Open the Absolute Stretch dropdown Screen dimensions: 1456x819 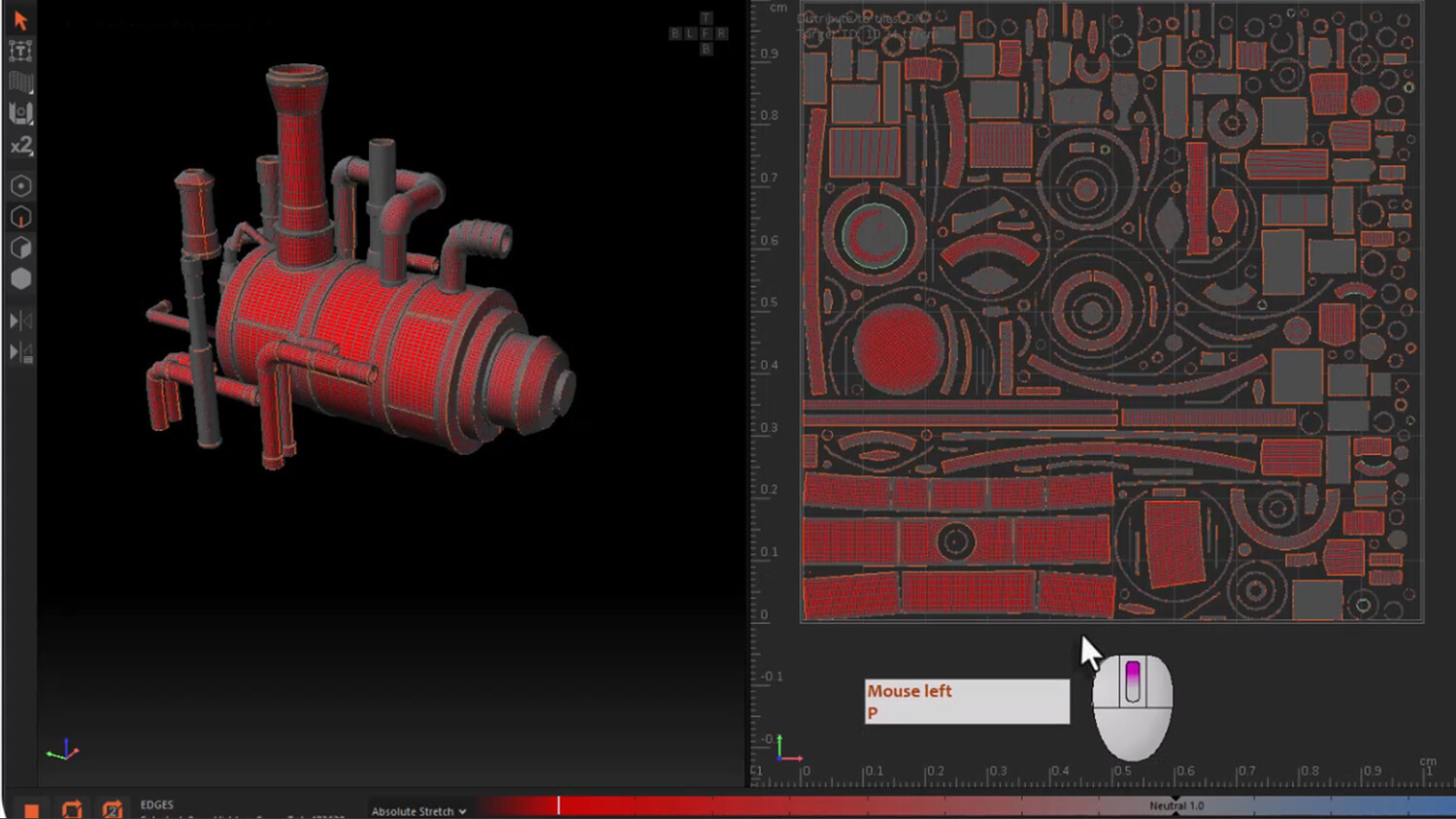point(418,811)
